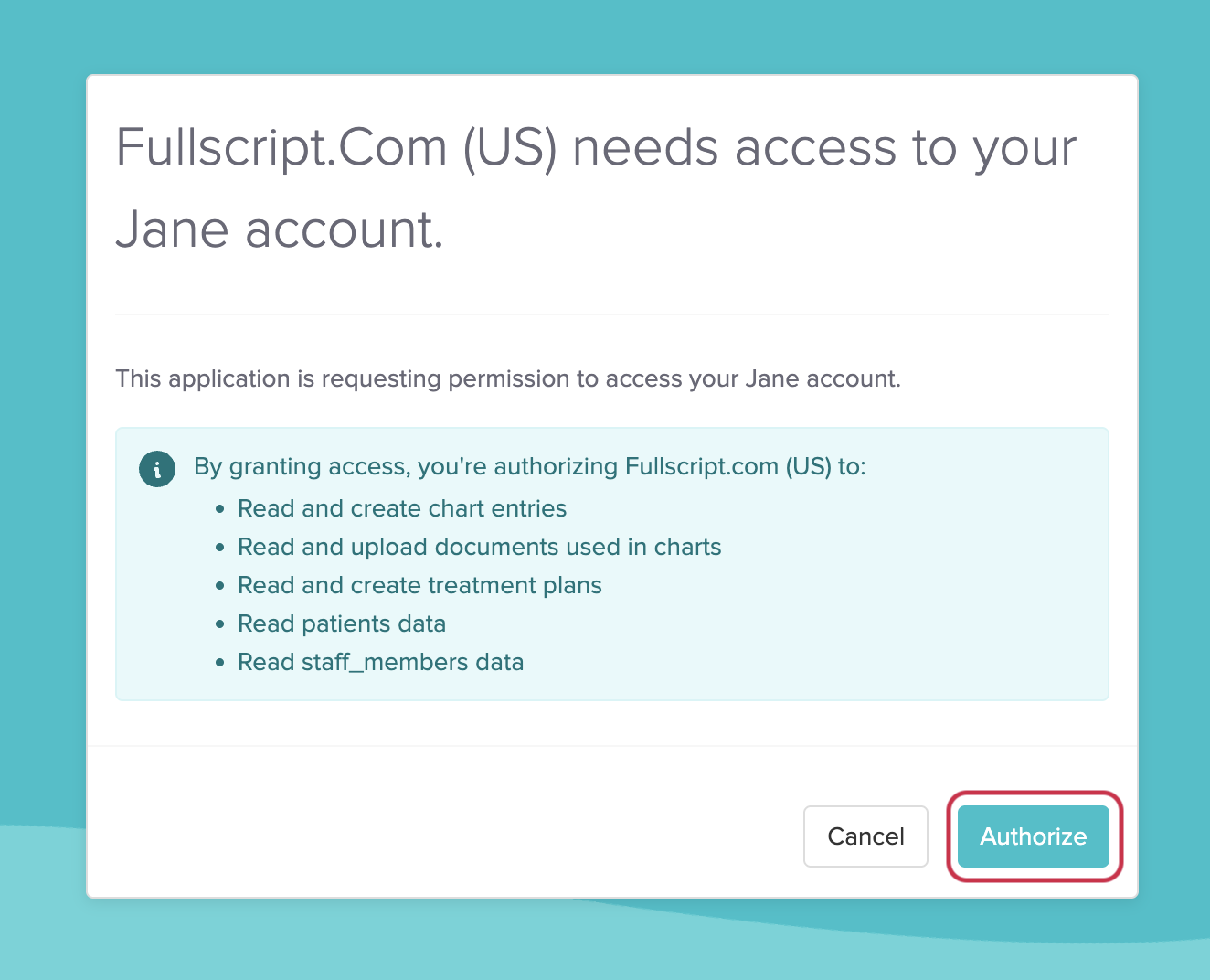Select "Read and create treatment plans" item
Image resolution: width=1210 pixels, height=980 pixels.
pyautogui.click(x=419, y=585)
